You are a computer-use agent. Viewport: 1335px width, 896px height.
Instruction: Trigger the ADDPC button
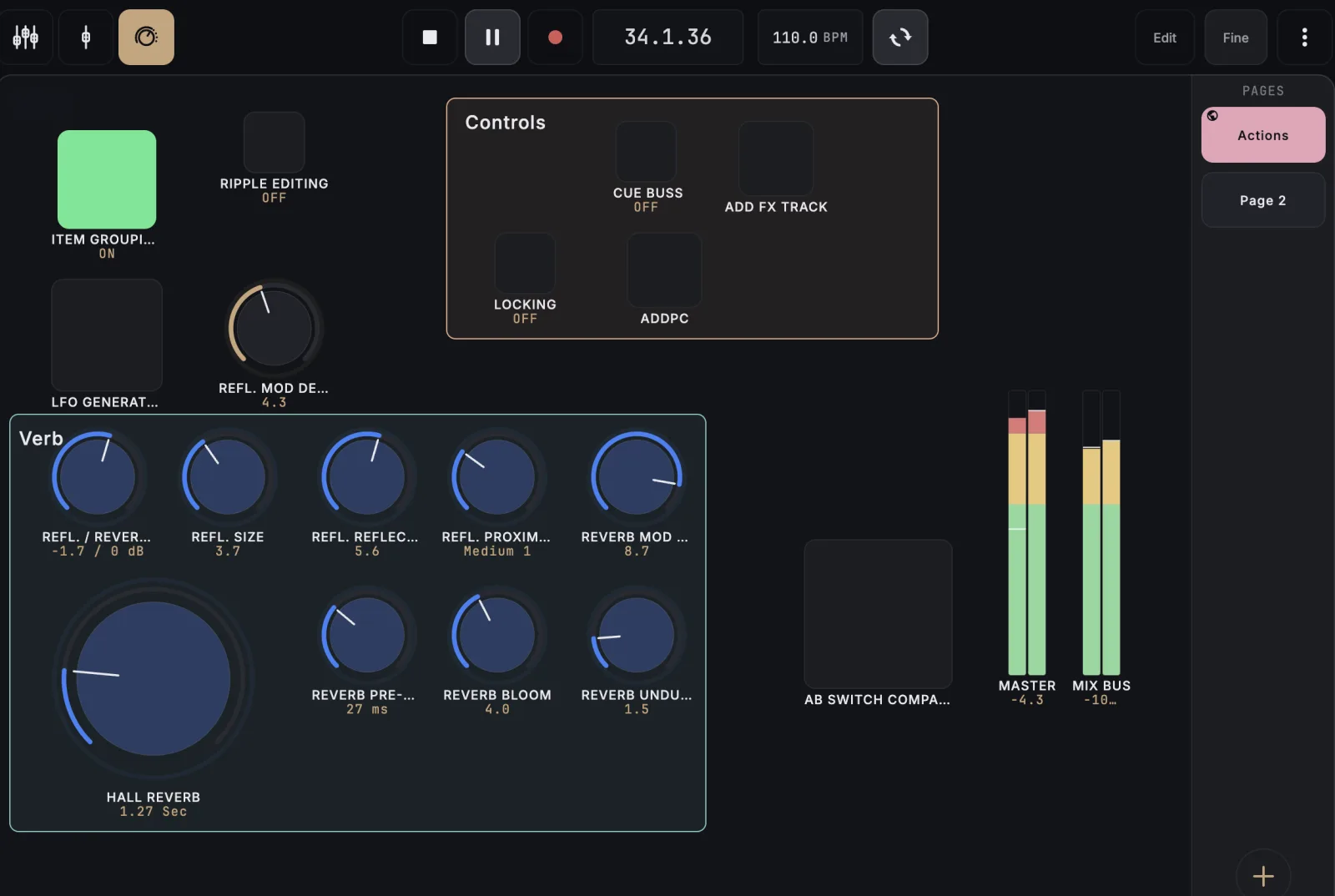pyautogui.click(x=664, y=270)
